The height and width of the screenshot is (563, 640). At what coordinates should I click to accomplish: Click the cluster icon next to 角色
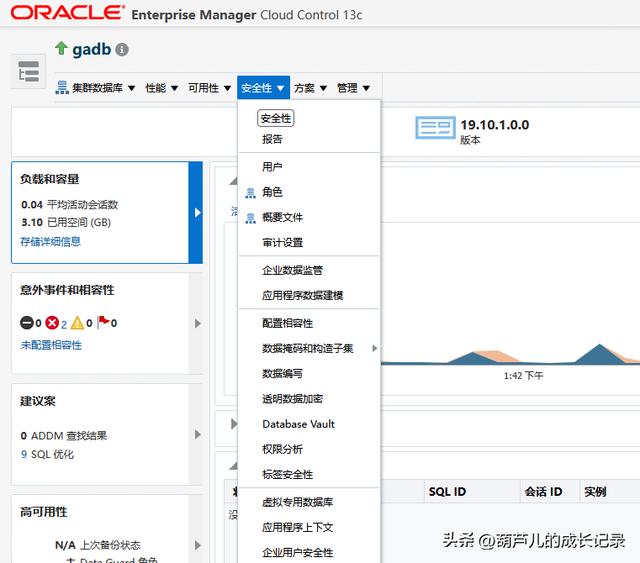(250, 193)
